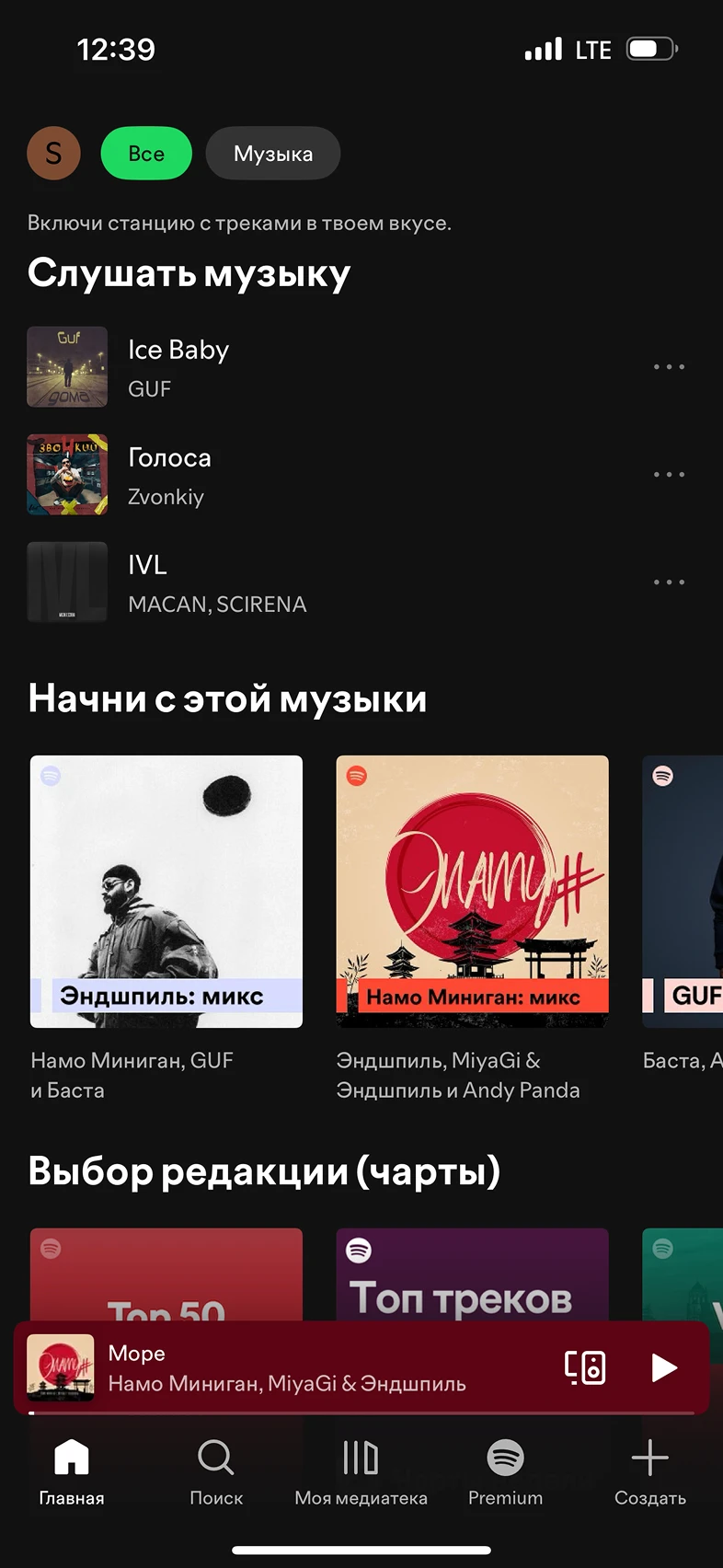Select the green Все filter chip
This screenshot has width=723, height=1568.
pos(146,153)
